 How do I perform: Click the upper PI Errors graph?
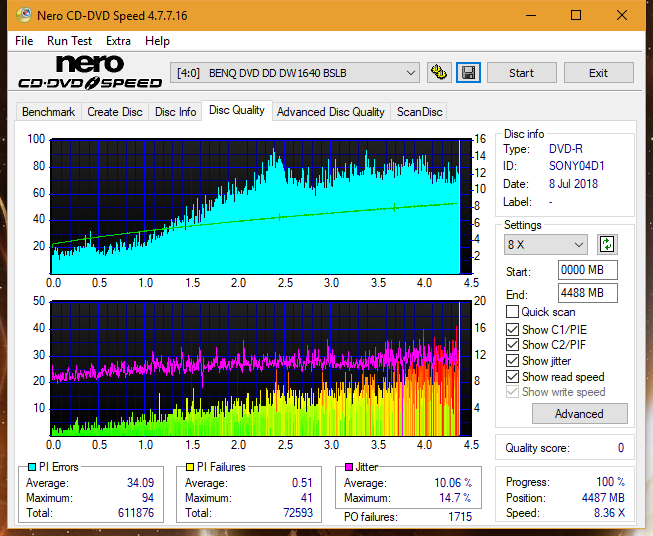261,207
